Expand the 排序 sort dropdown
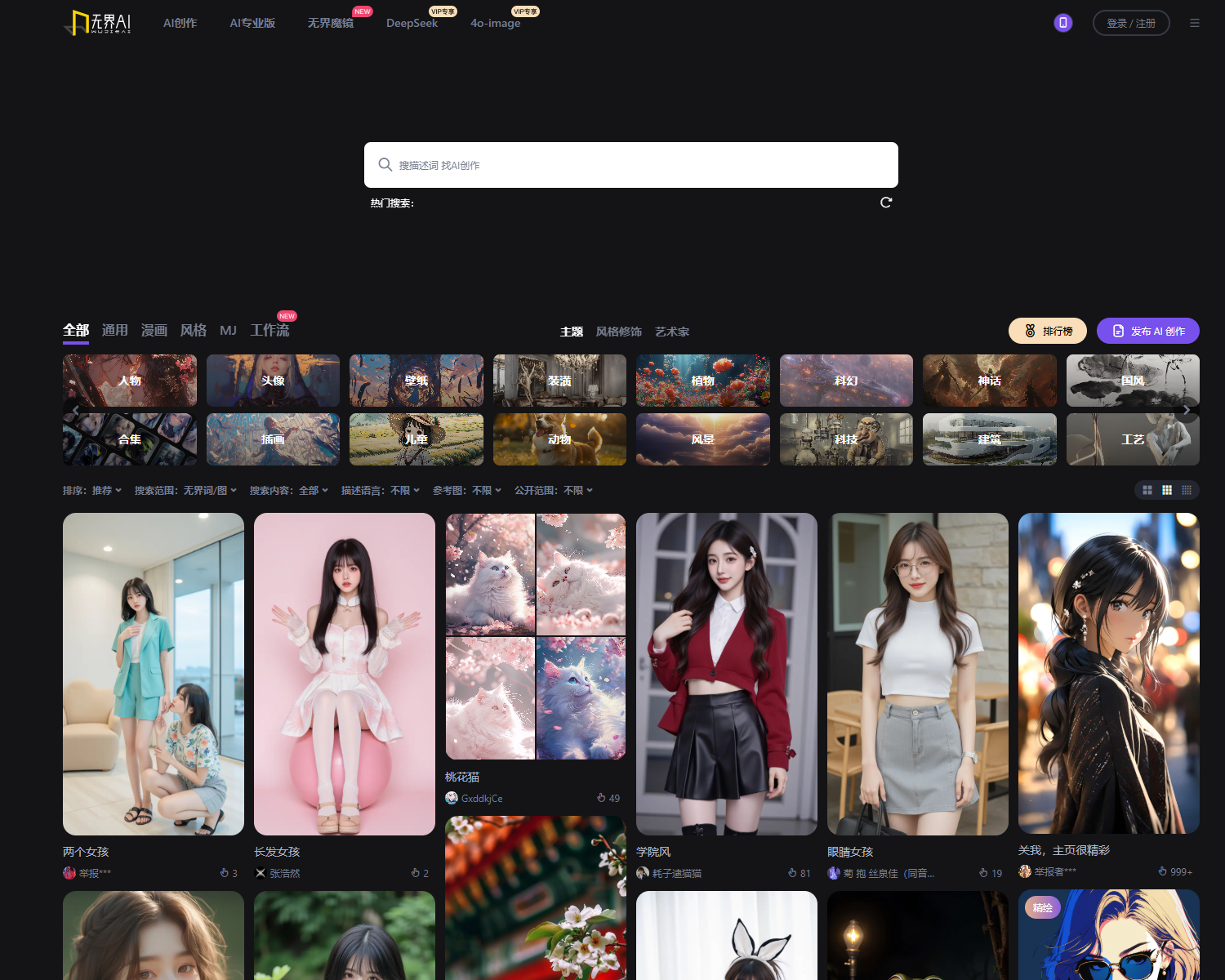 92,491
